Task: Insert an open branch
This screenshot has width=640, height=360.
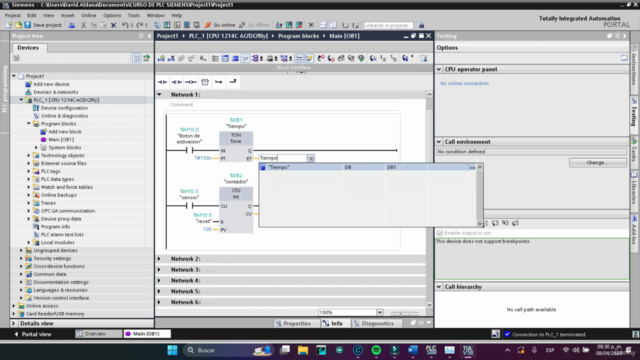Action: [219, 82]
